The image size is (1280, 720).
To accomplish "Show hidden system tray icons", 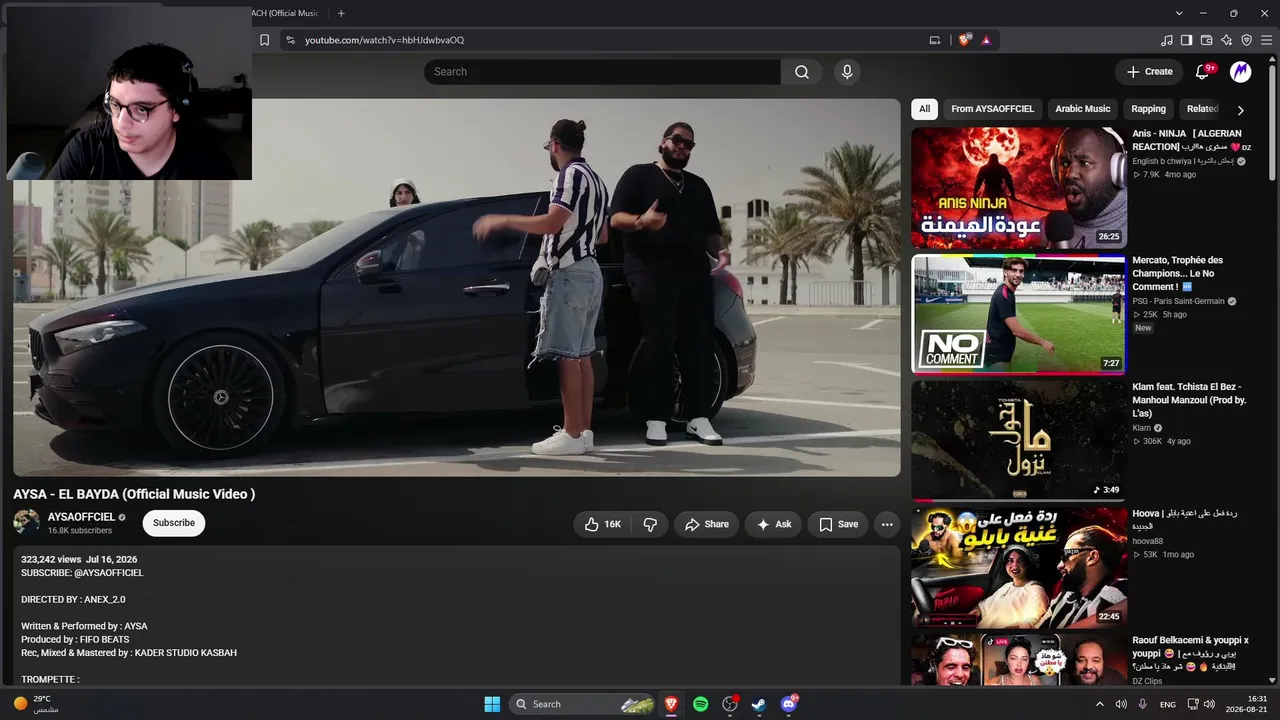I will point(1100,704).
